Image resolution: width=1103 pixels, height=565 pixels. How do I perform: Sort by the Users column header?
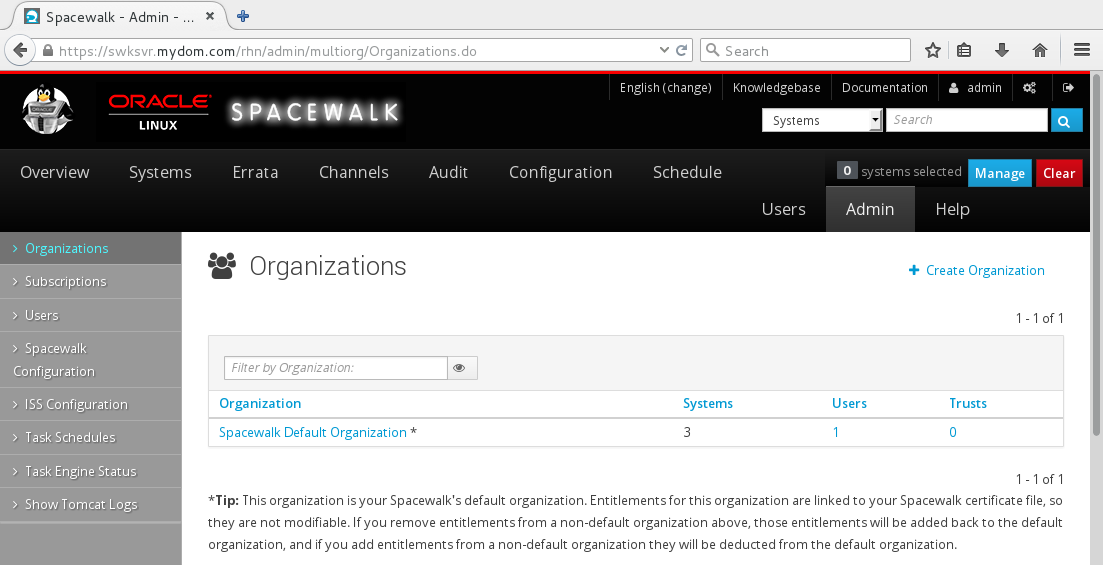click(849, 403)
